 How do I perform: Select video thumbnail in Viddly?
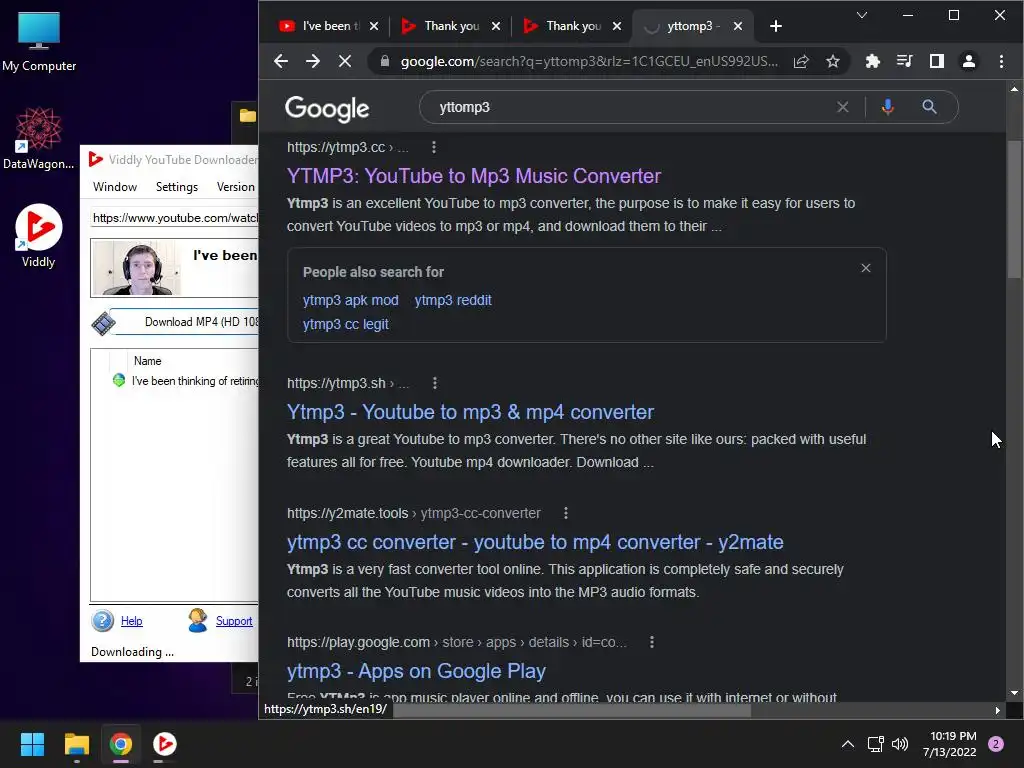pos(137,268)
